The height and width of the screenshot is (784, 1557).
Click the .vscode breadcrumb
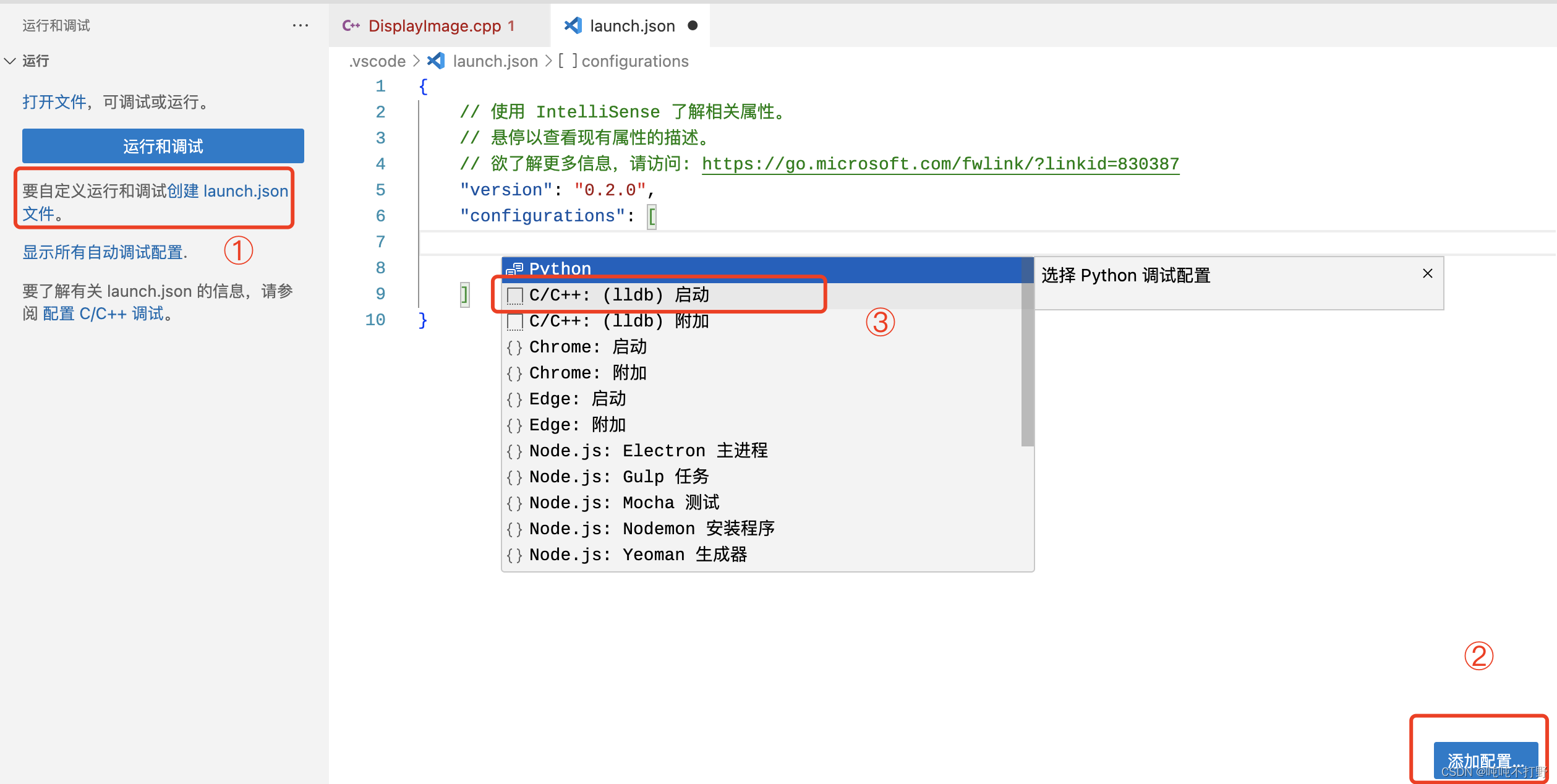[377, 61]
